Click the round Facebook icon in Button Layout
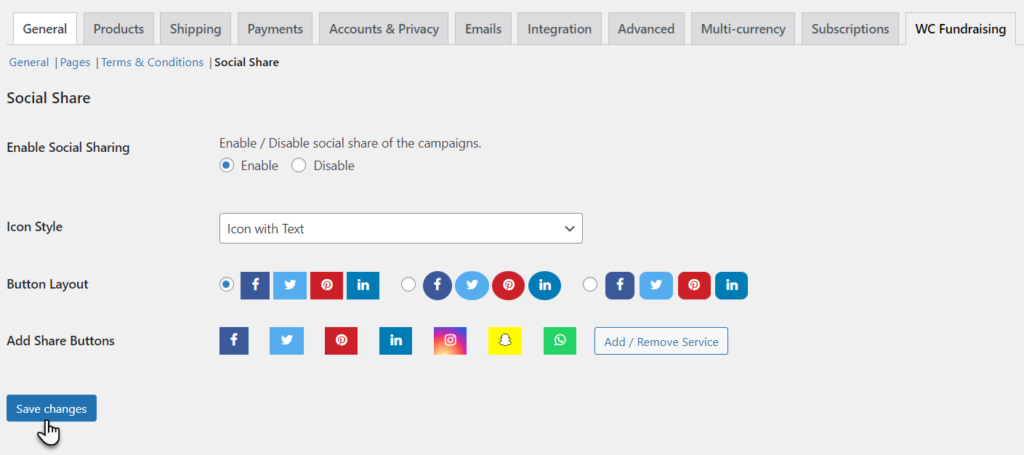Image resolution: width=1024 pixels, height=455 pixels. click(x=438, y=285)
